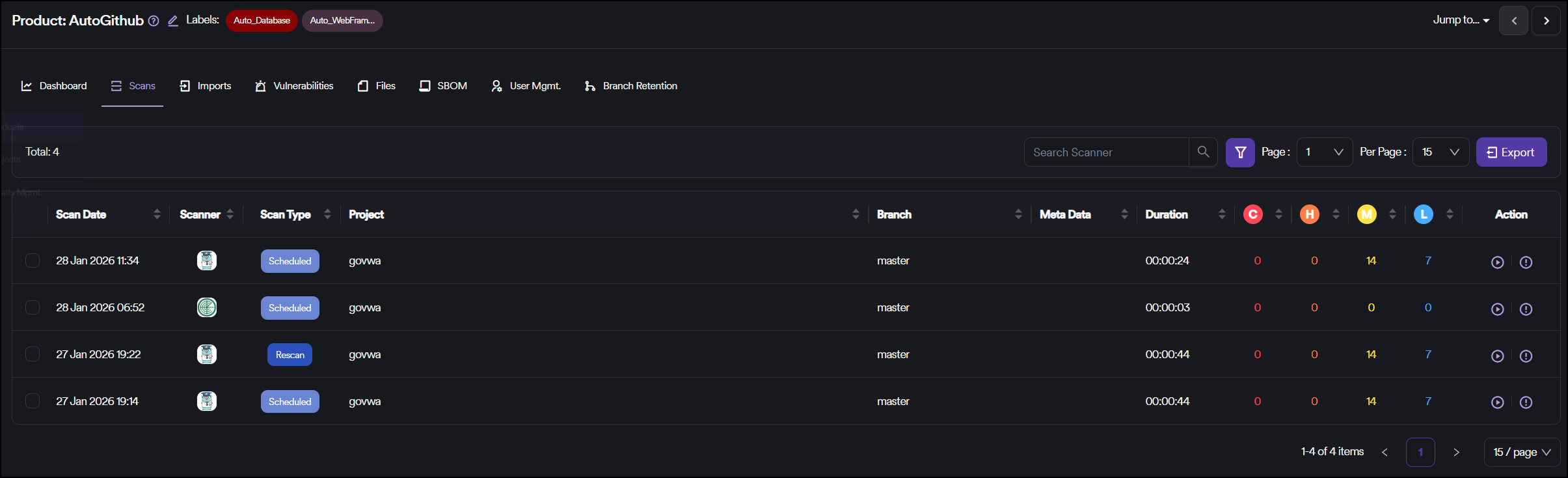Tick the checkbox for 27 Jan 2026 19:22 scan
Viewport: 1568px width, 478px height.
[x=33, y=354]
